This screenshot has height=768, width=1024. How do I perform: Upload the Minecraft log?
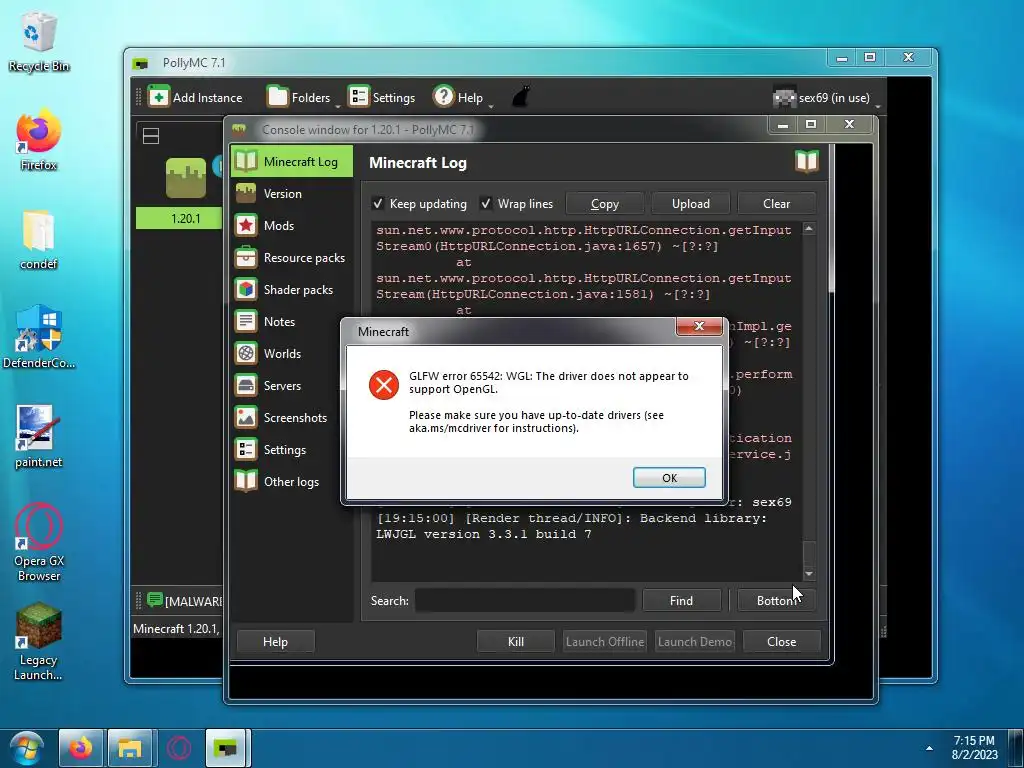coord(690,204)
